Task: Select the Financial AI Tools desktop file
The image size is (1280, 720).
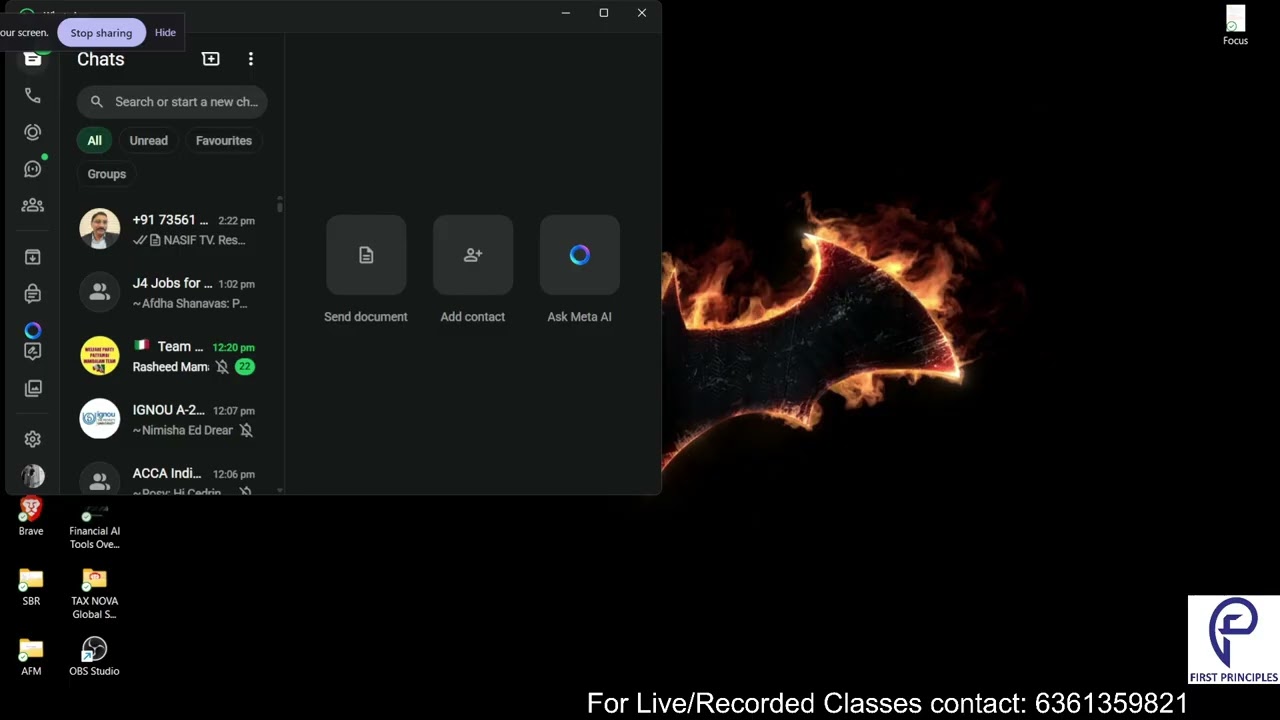Action: click(x=94, y=527)
